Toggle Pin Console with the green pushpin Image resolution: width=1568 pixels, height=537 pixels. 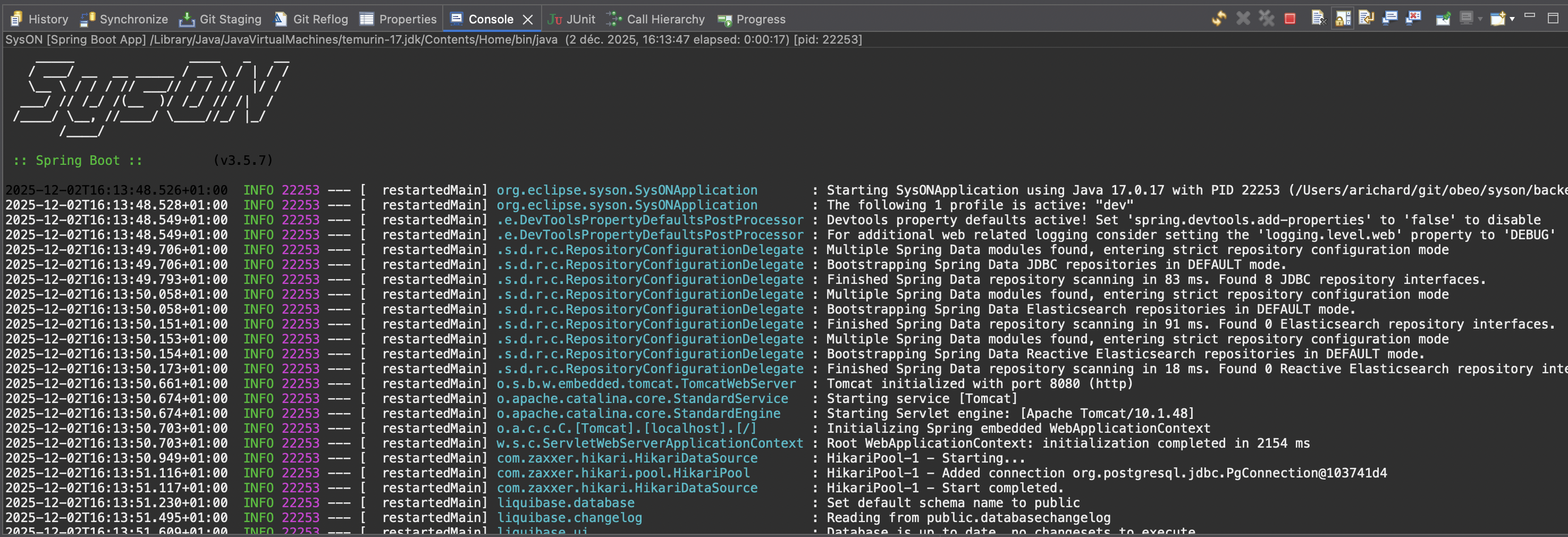point(1443,19)
